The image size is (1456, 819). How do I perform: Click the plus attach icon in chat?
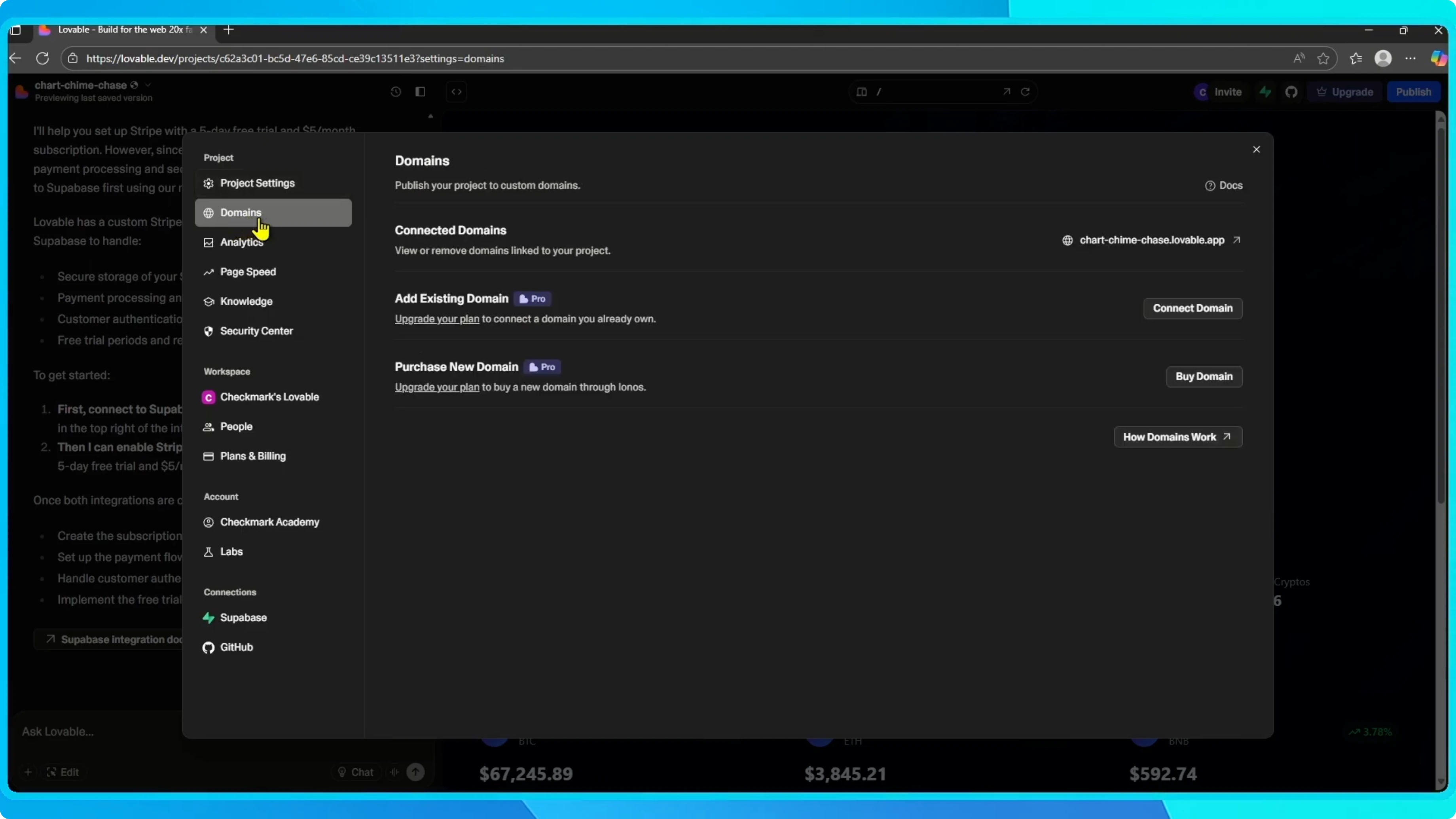tap(28, 772)
